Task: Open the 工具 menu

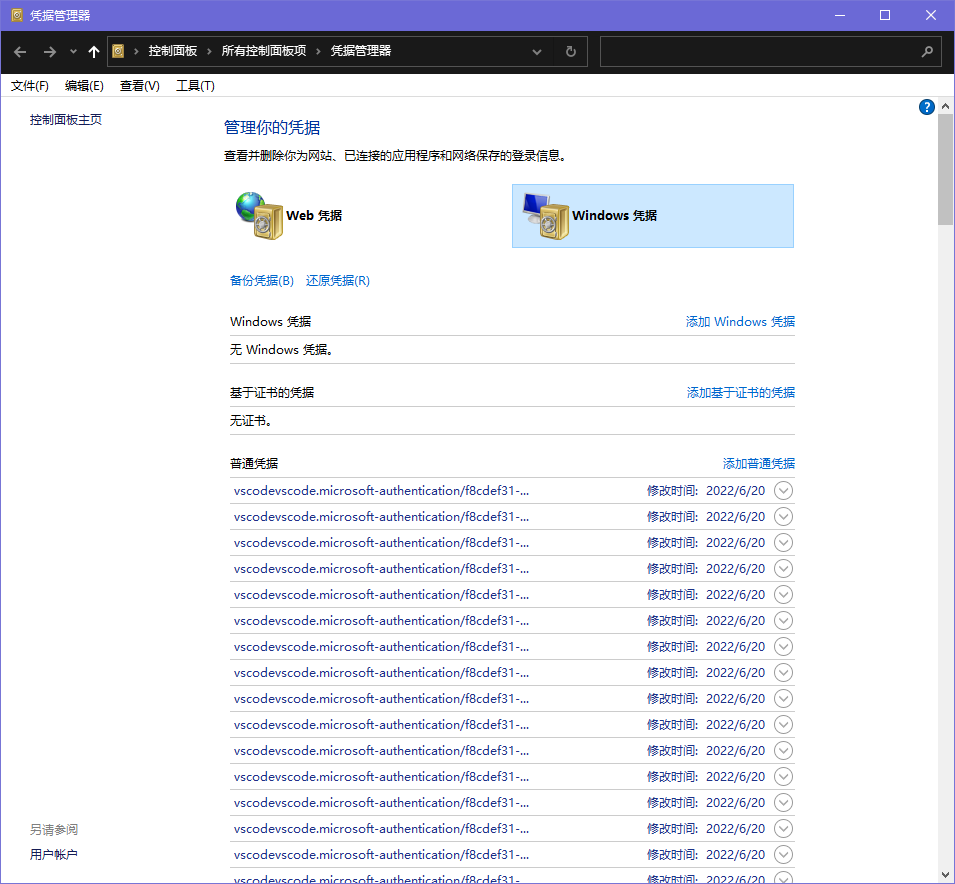Action: coord(195,86)
